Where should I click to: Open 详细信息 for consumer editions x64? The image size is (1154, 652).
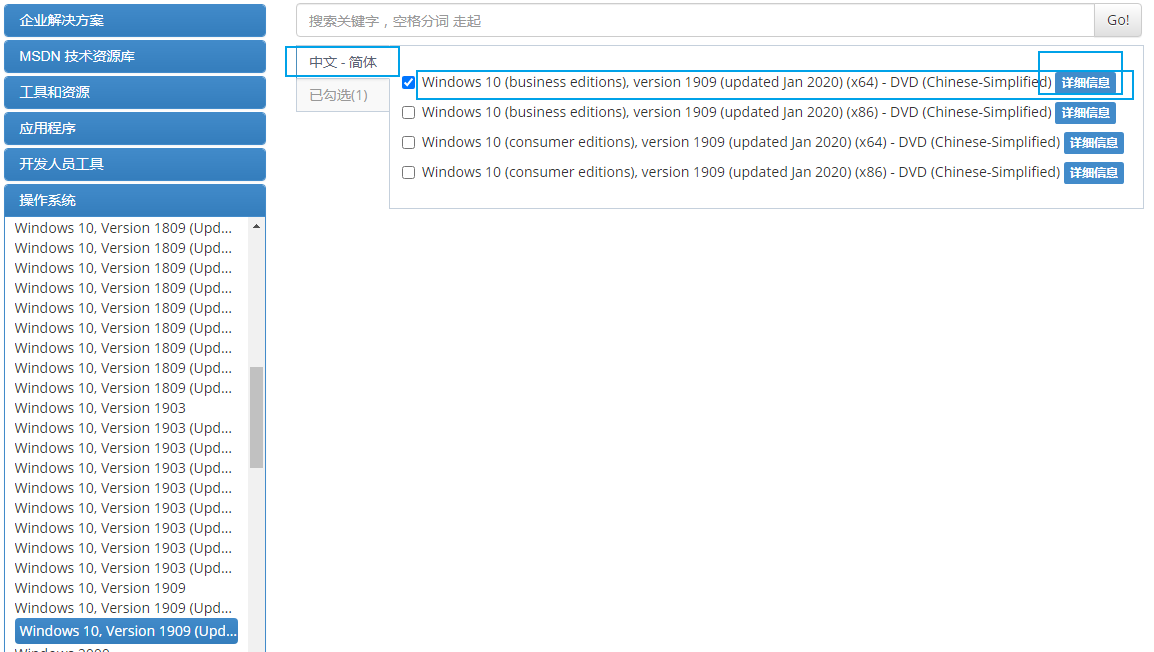(x=1094, y=143)
